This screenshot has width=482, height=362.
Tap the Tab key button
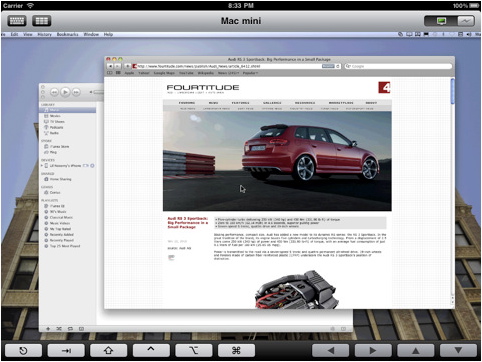click(66, 350)
